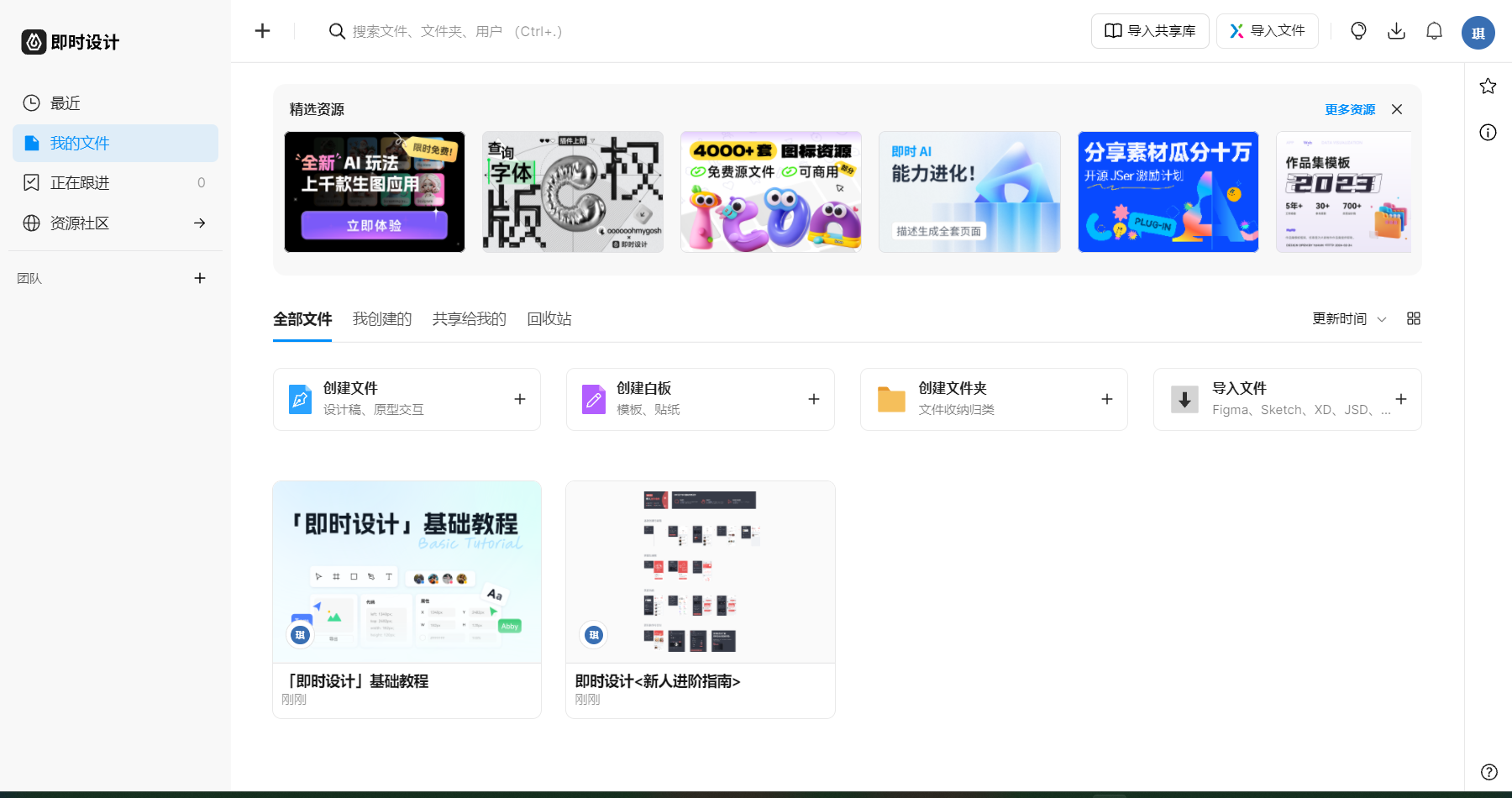The height and width of the screenshot is (798, 1512).
Task: Click plus icon on 创建白板 card
Action: tap(813, 399)
